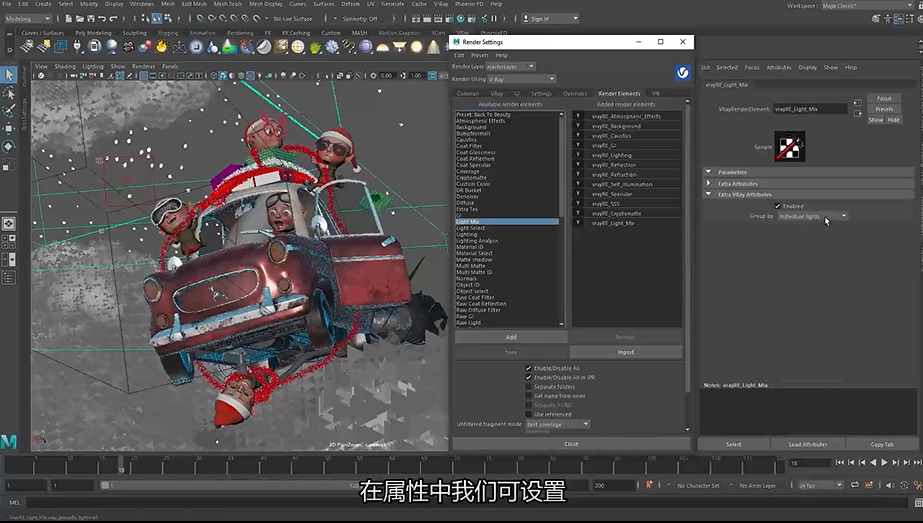Go to end of playback range
The width and height of the screenshot is (923, 523).
coord(917,463)
